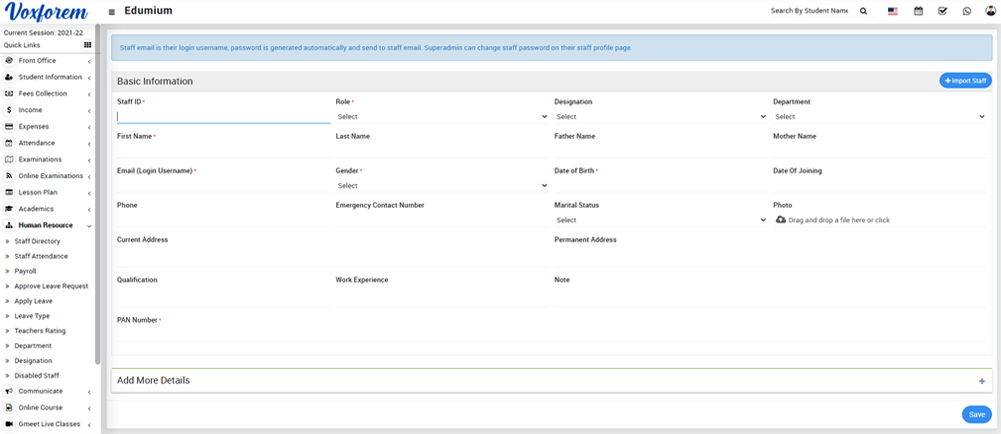Go to Payroll in sidebar

click(x=25, y=271)
